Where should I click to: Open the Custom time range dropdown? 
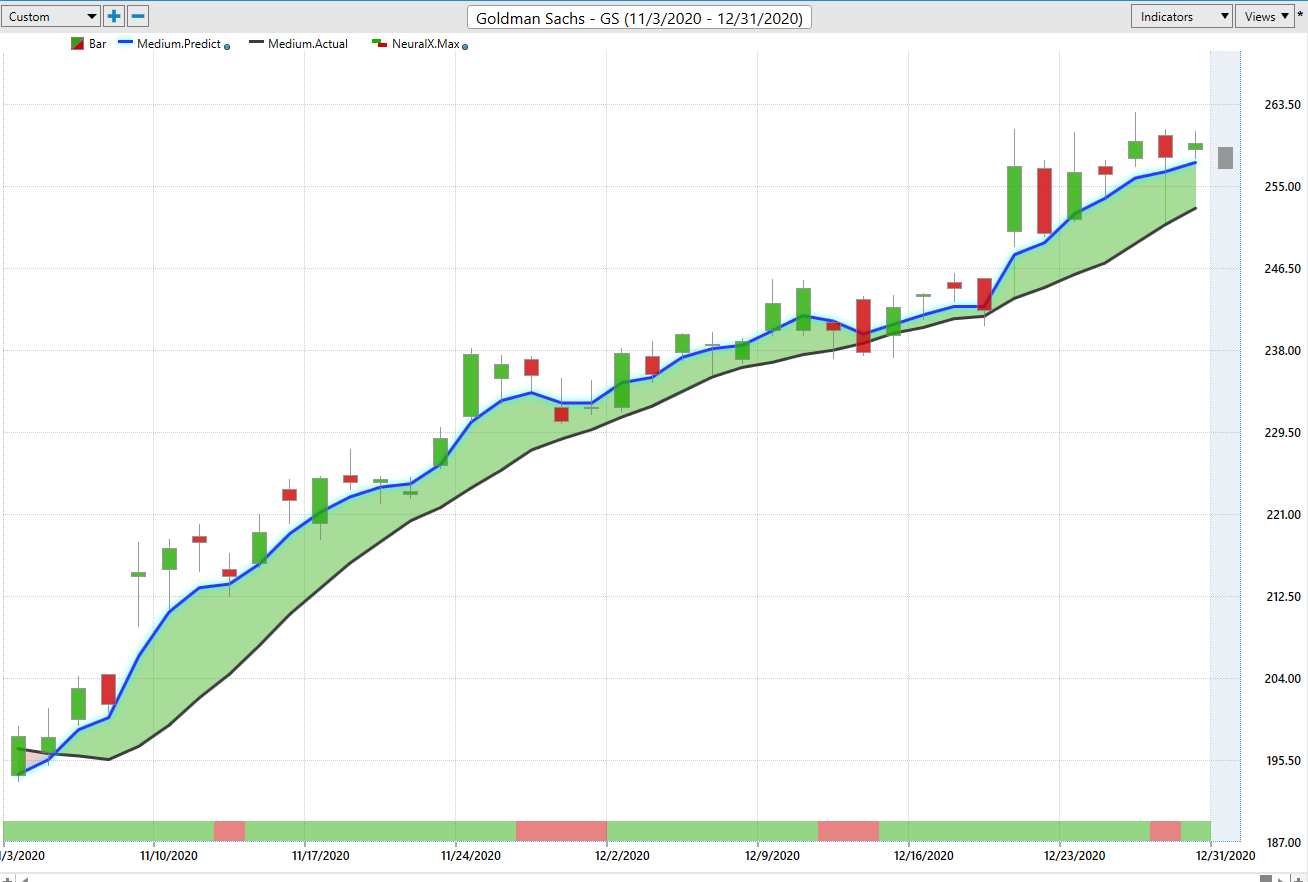[x=50, y=16]
